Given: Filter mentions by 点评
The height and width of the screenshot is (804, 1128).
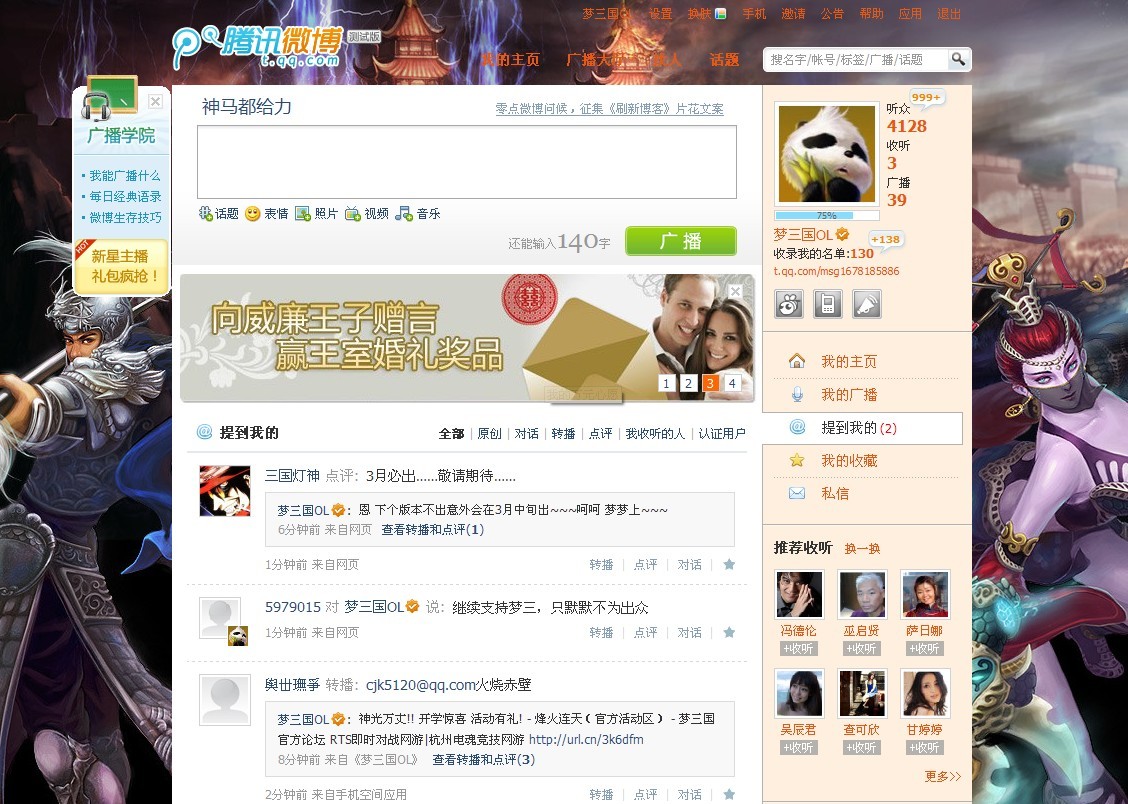Looking at the screenshot, I should [600, 434].
